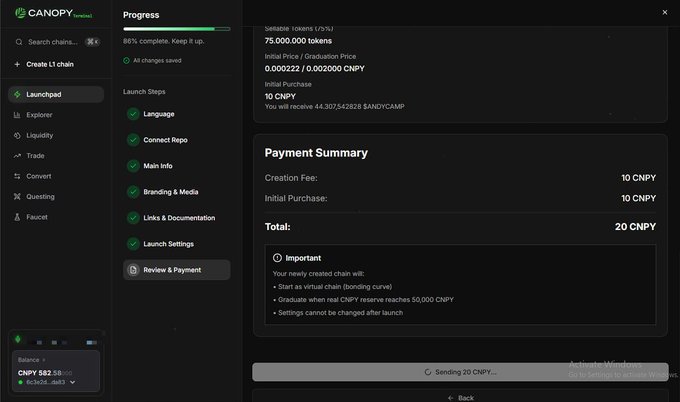Click the Balance label arrow

point(44,360)
